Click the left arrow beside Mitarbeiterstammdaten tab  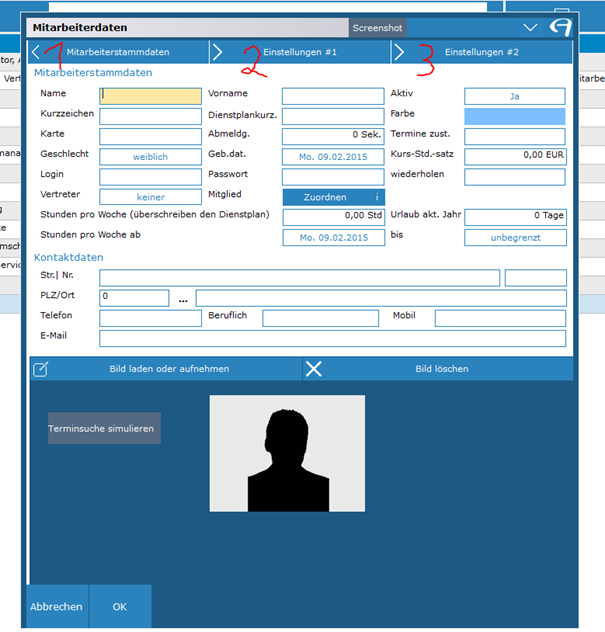pos(38,51)
